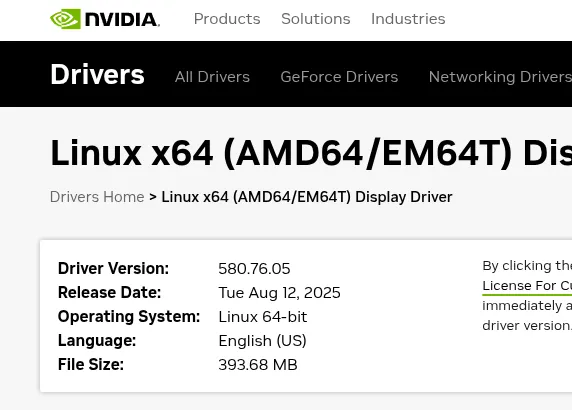The width and height of the screenshot is (572, 410).
Task: Open the Products menu
Action: pyautogui.click(x=227, y=19)
